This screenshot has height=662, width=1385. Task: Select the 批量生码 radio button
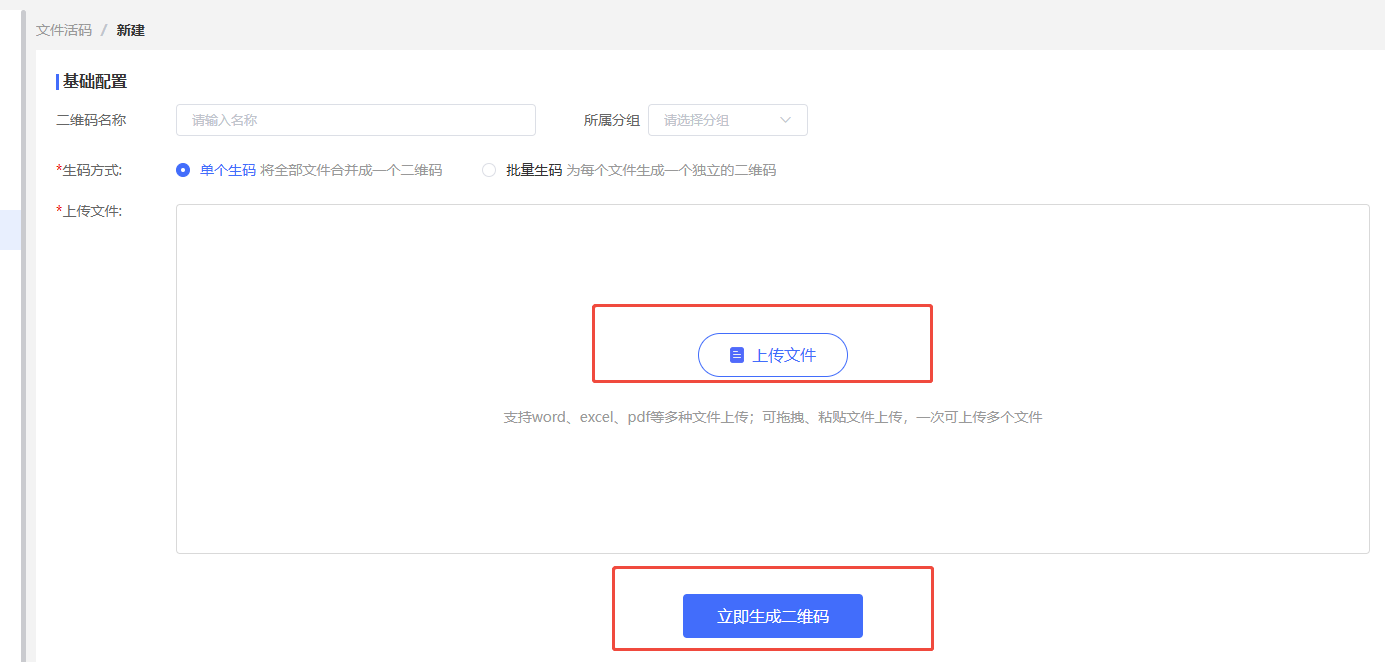click(x=489, y=170)
